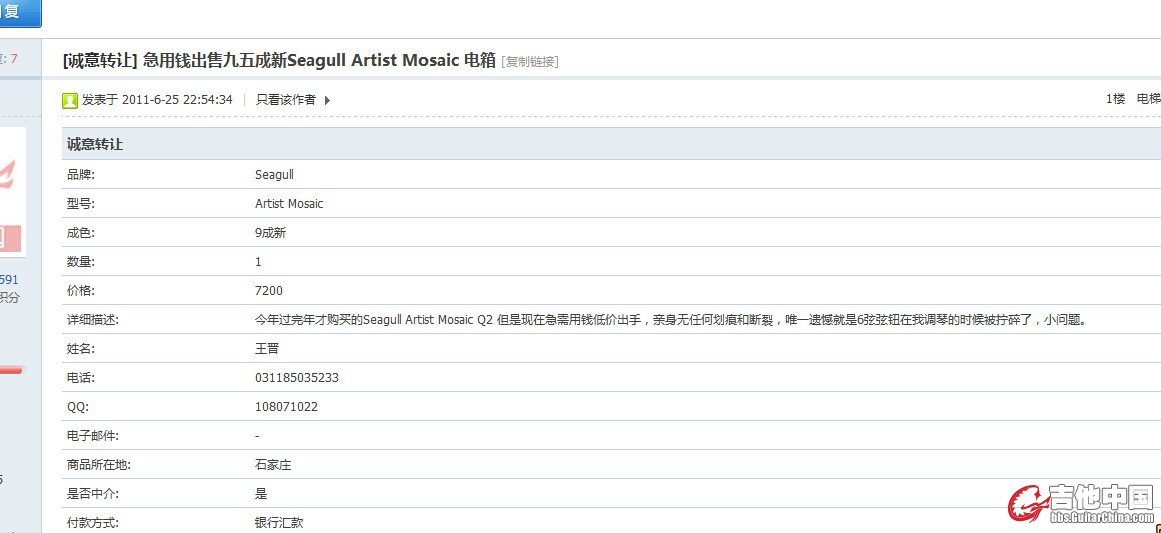Open the 电梯 floor jump option
This screenshot has height=533, width=1161.
[1148, 99]
